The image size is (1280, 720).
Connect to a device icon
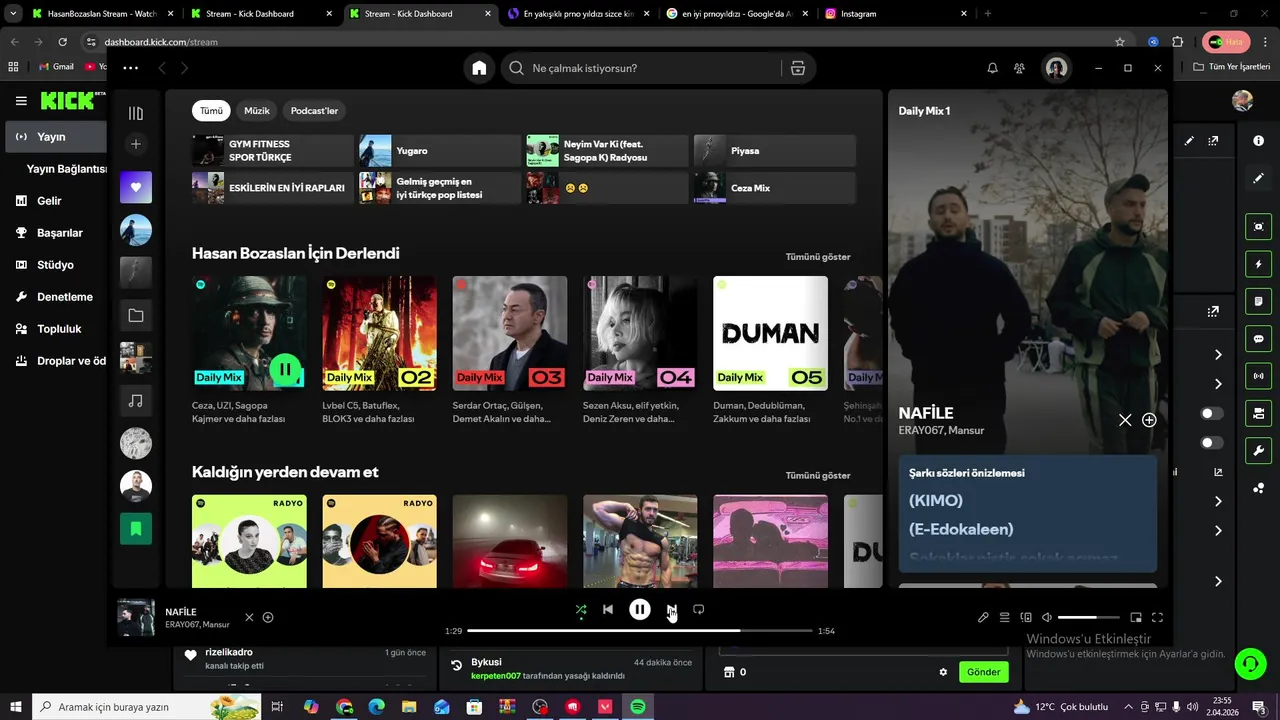pyautogui.click(x=1026, y=618)
